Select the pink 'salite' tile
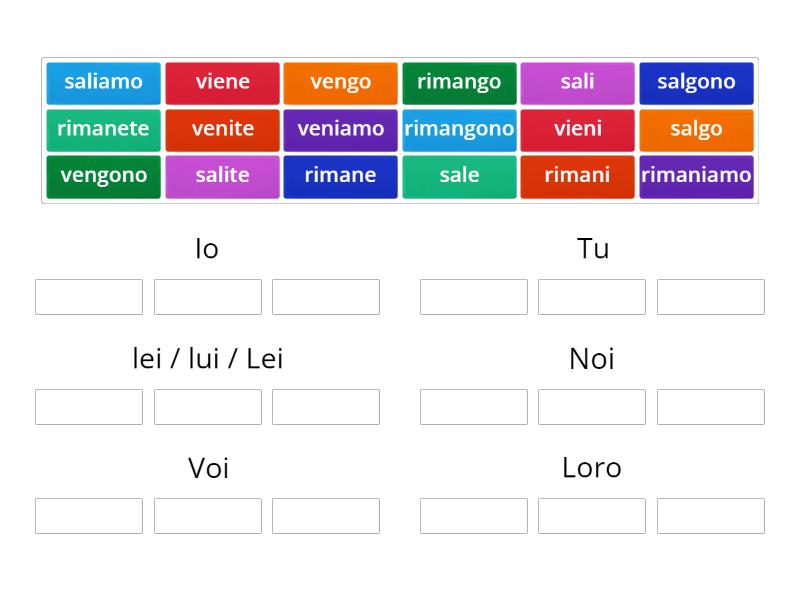This screenshot has width=800, height=600. [222, 177]
